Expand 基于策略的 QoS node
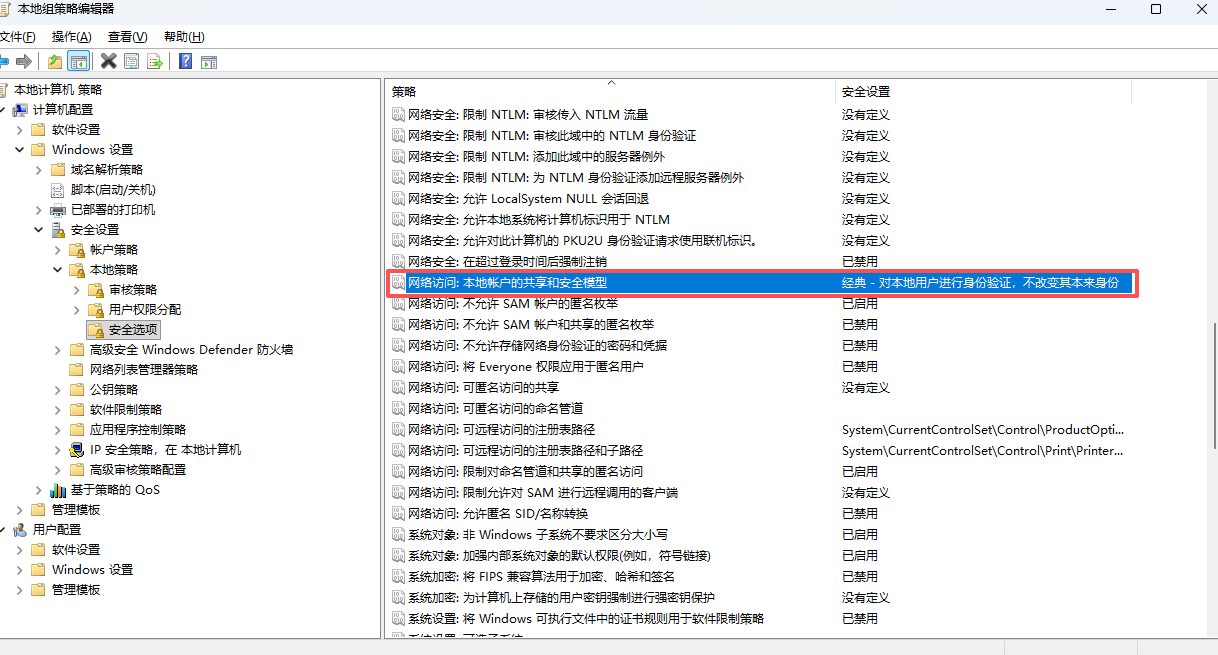Viewport: 1218px width, 655px height. 39,490
